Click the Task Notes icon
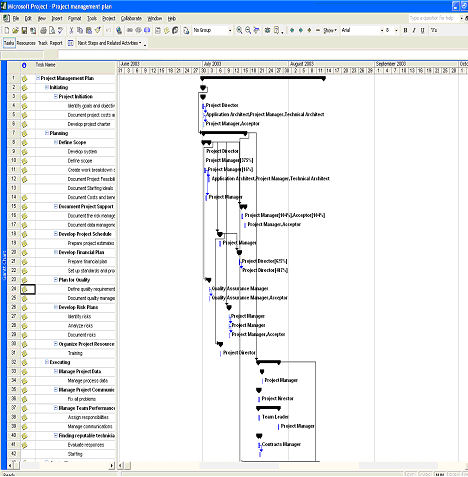Screen dimensions: 468x477 [x=167, y=30]
